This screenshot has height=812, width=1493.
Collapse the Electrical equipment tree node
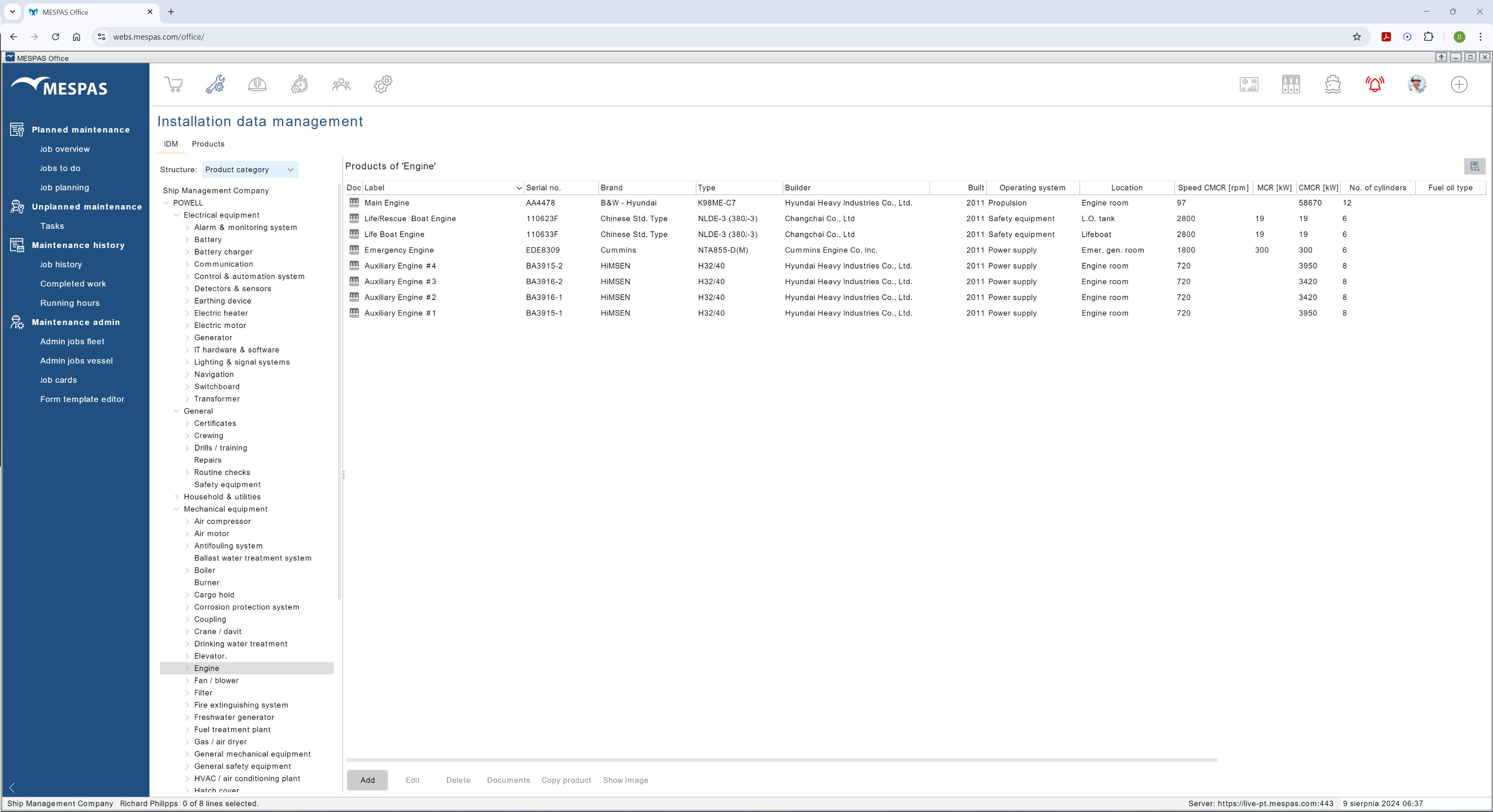[x=177, y=215]
